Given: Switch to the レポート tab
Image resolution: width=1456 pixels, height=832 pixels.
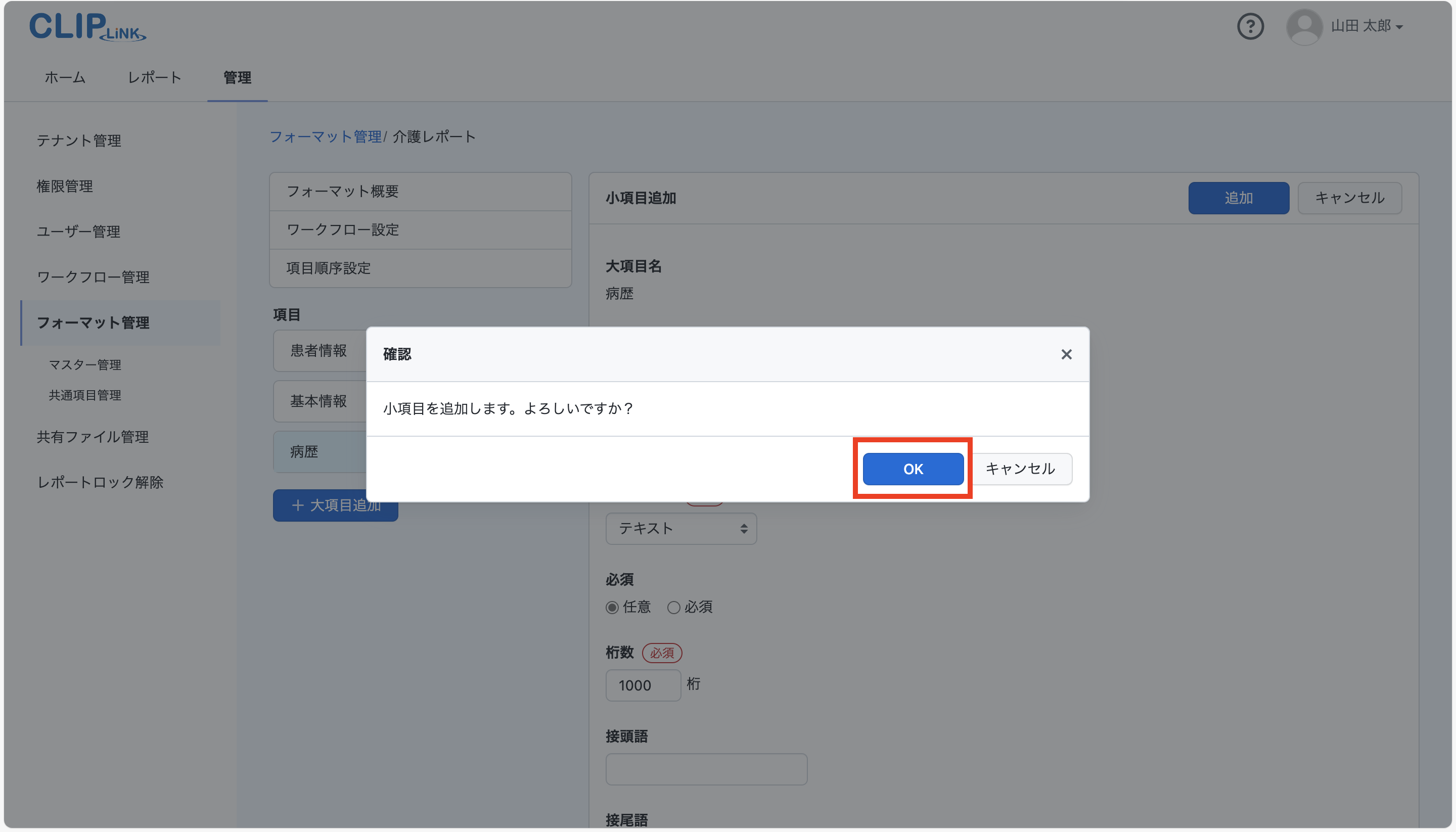Looking at the screenshot, I should coord(154,78).
